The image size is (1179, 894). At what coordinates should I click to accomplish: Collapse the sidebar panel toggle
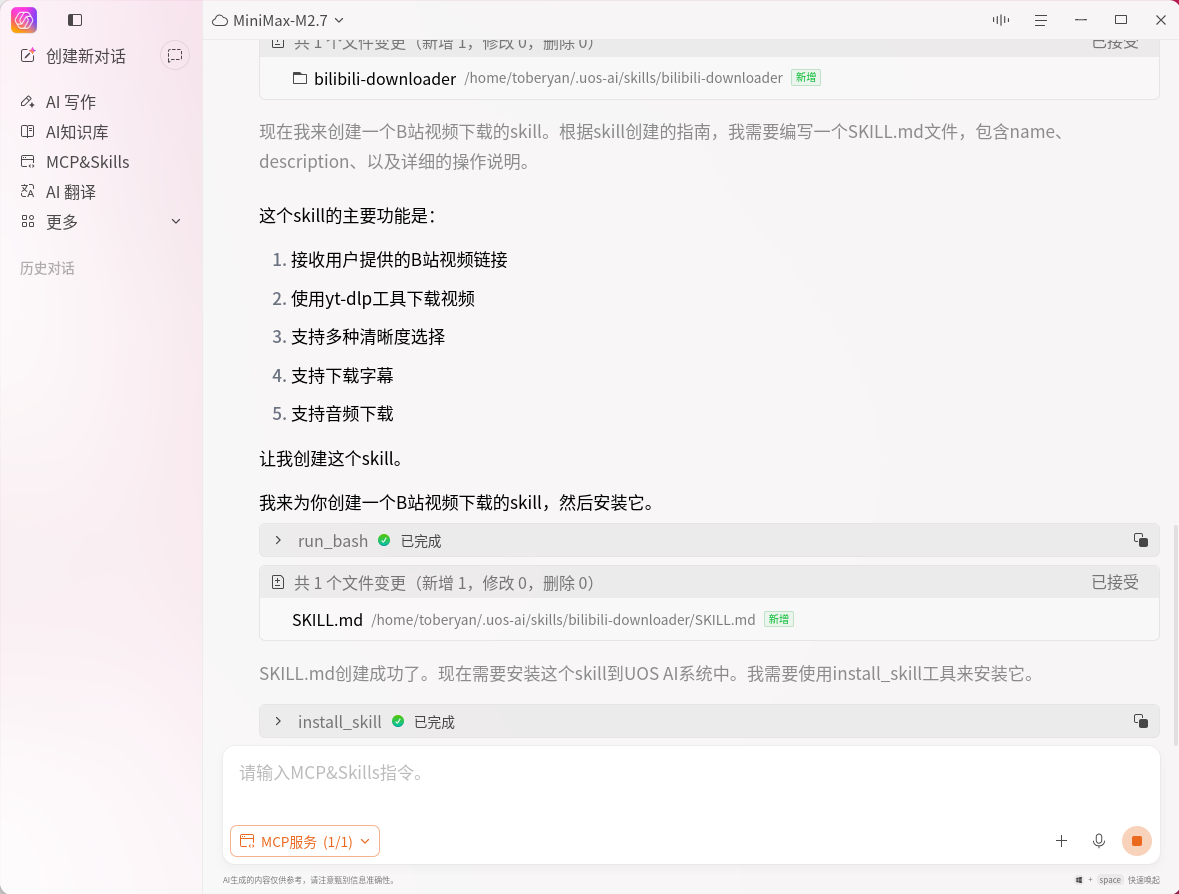click(x=74, y=20)
